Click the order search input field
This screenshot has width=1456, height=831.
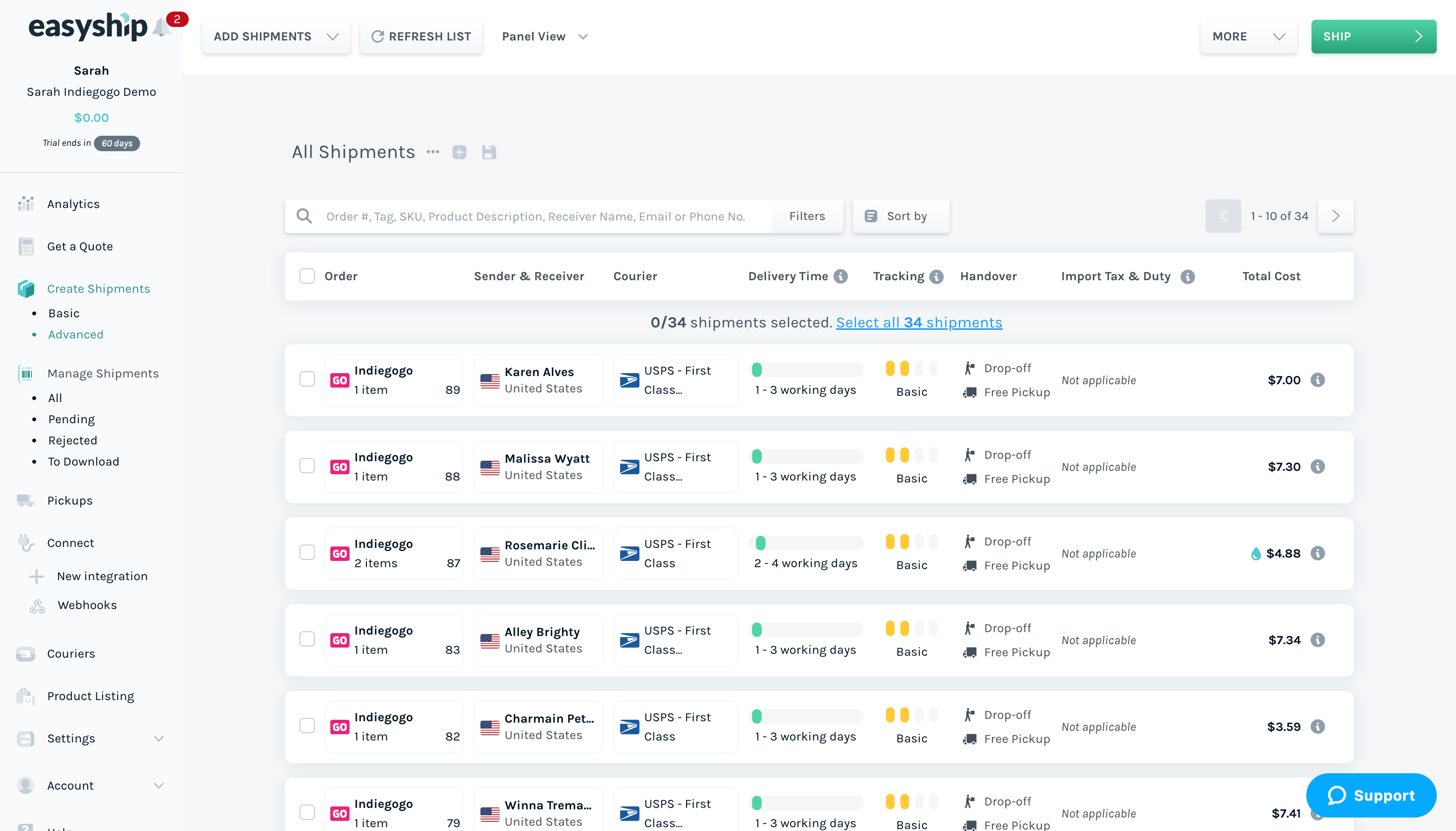point(535,216)
